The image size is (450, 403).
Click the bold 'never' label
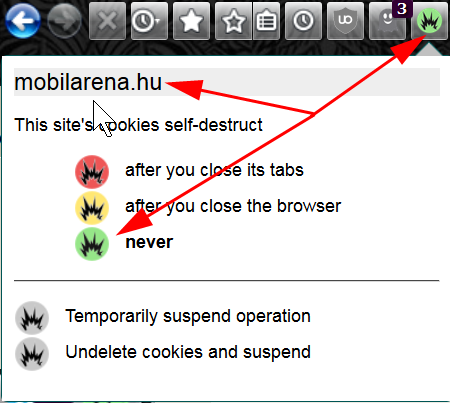click(149, 242)
